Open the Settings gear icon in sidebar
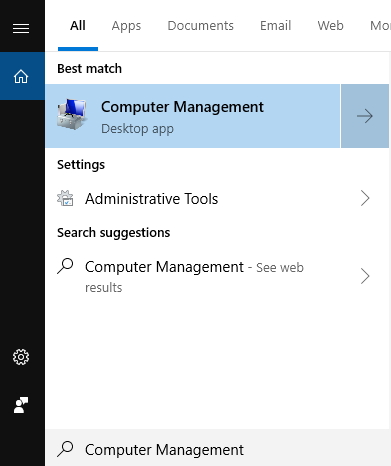This screenshot has width=391, height=466. [x=21, y=357]
